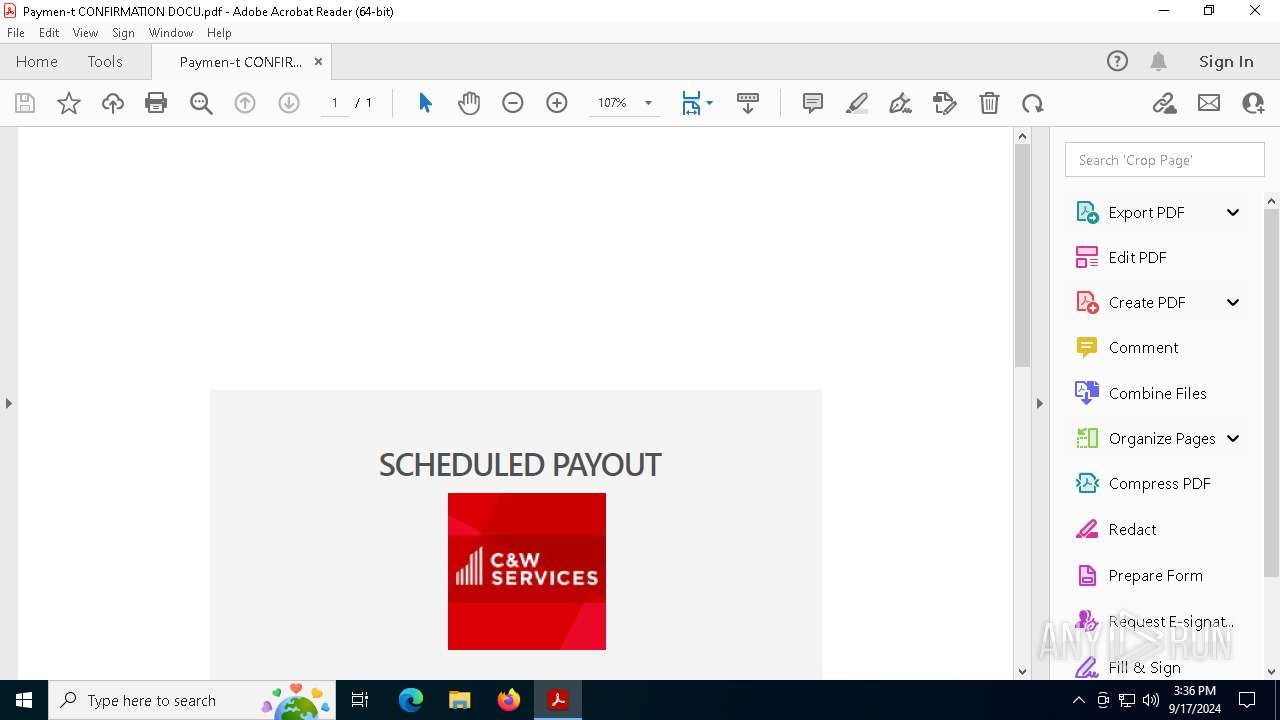Screen dimensions: 1280x720
Task: Expand the Organize Pages options chevron
Action: (1233, 438)
